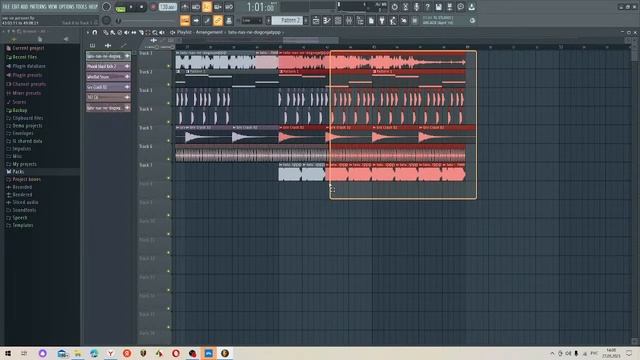
Task: Open the PATTERNS menu
Action: [39, 7]
